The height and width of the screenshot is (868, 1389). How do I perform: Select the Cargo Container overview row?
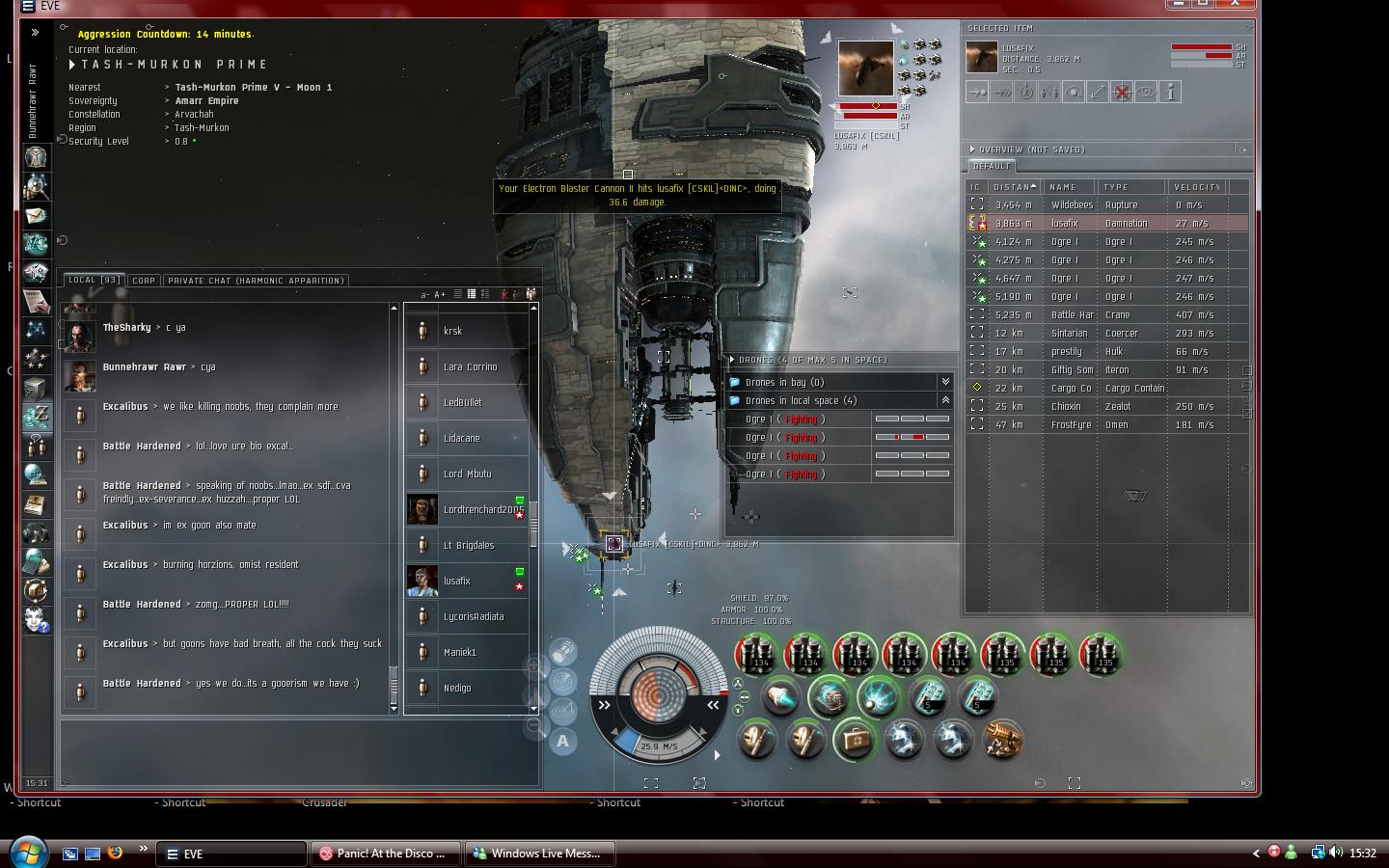pos(1108,388)
